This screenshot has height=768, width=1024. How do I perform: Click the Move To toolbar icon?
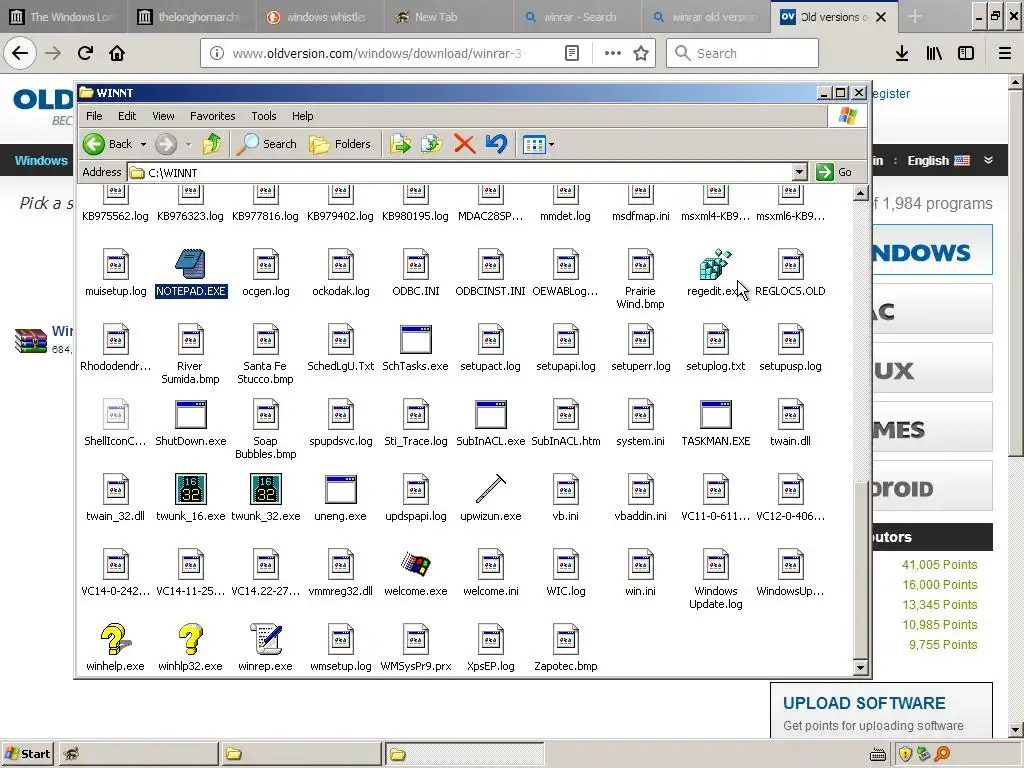pos(400,144)
